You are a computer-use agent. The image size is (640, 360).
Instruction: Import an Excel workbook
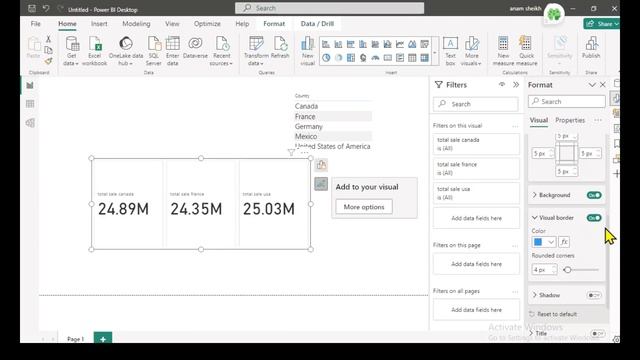pyautogui.click(x=94, y=51)
